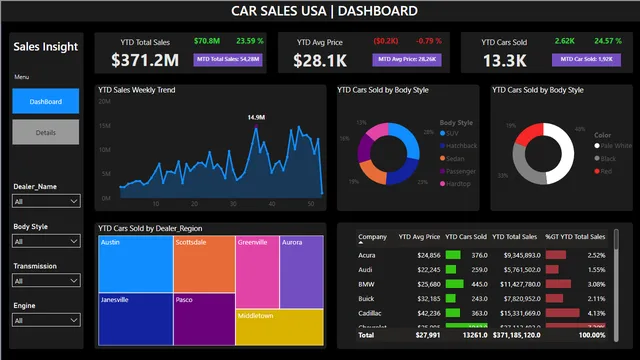Select the Pasco region tile

204,320
